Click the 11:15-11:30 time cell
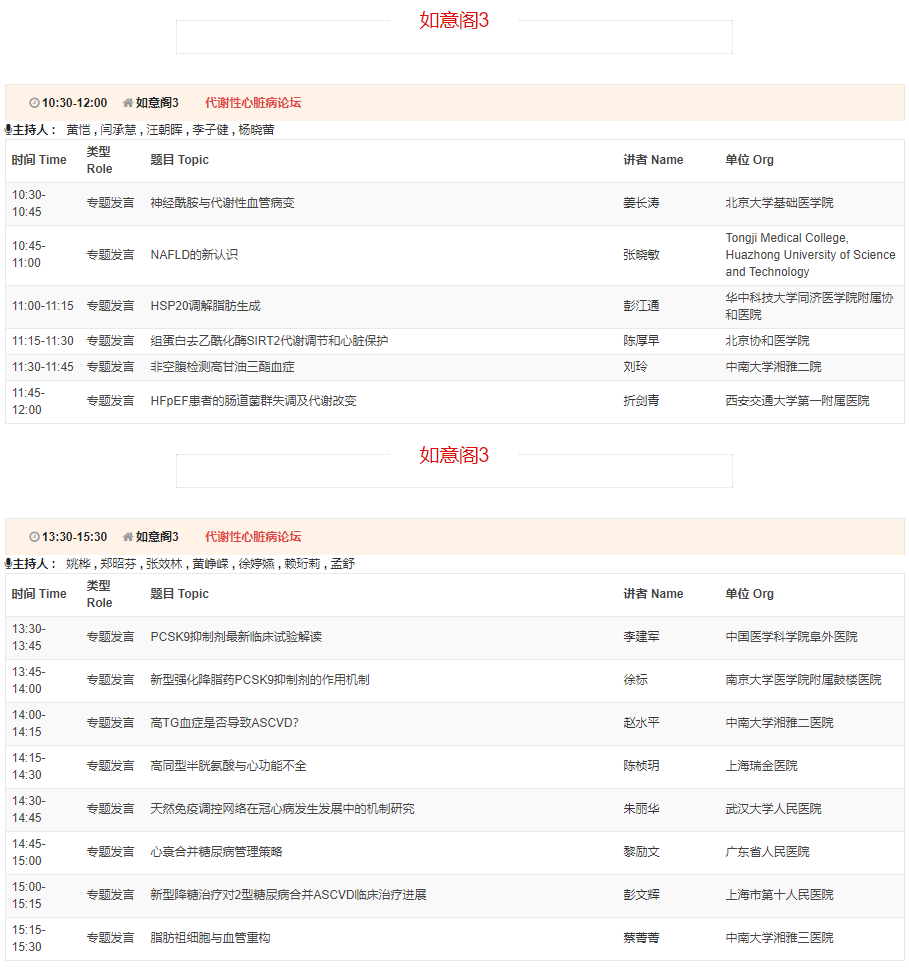909x970 pixels. (x=43, y=341)
